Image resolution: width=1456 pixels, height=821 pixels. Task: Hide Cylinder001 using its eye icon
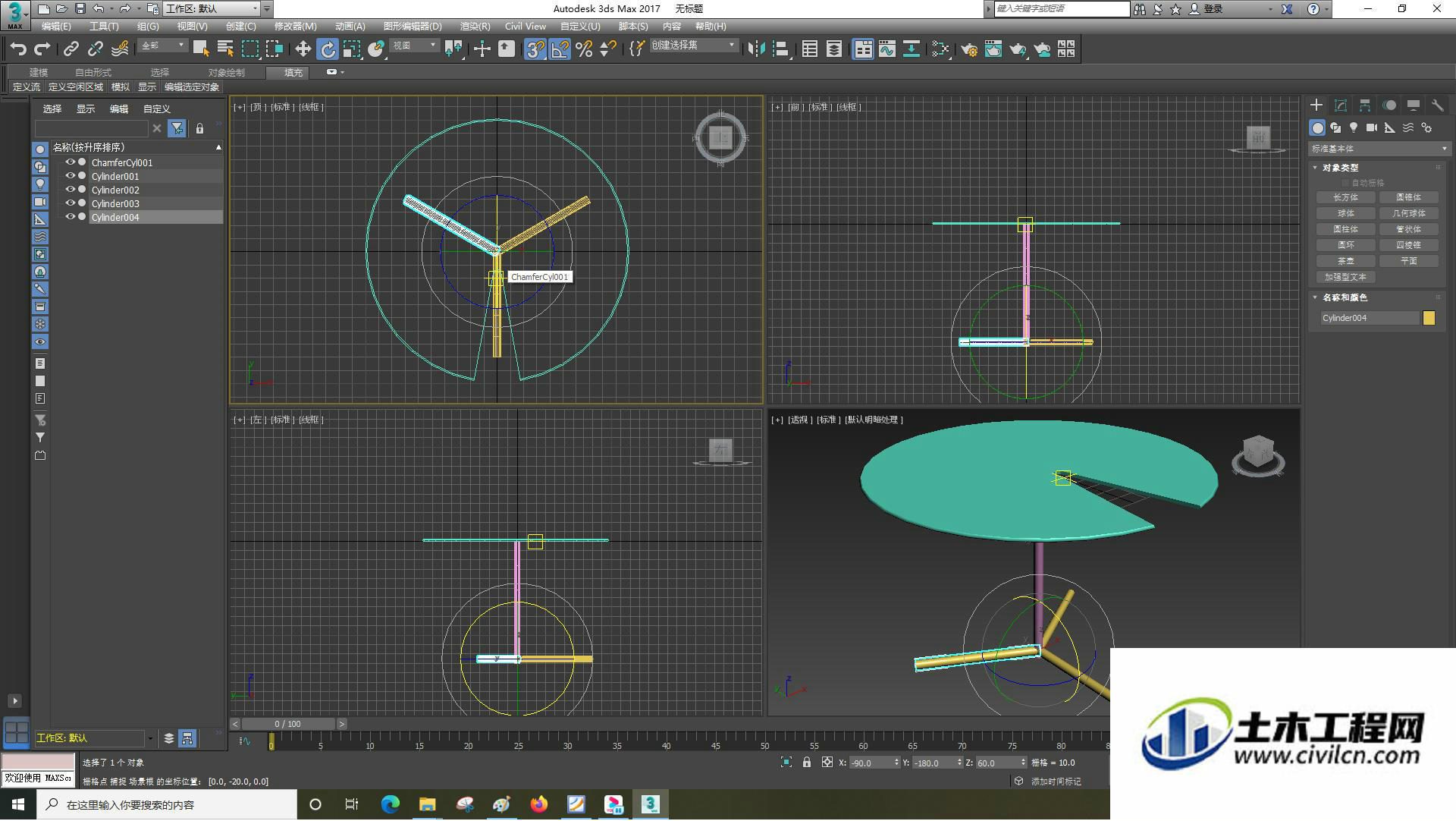tap(70, 176)
